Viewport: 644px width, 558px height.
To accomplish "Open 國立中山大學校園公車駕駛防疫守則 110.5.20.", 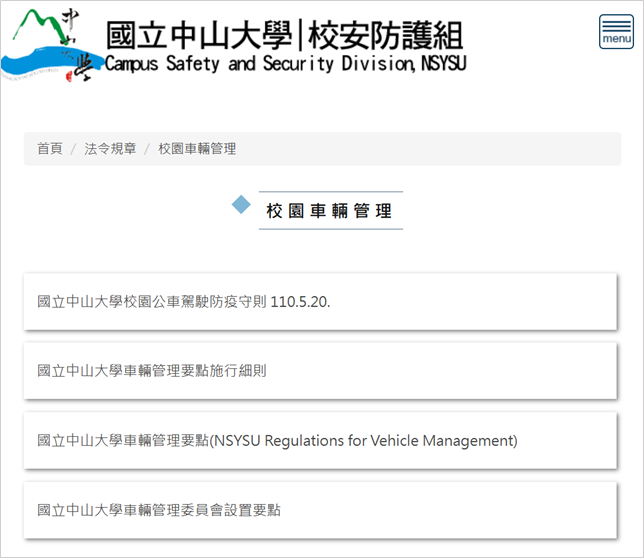I will pyautogui.click(x=183, y=301).
